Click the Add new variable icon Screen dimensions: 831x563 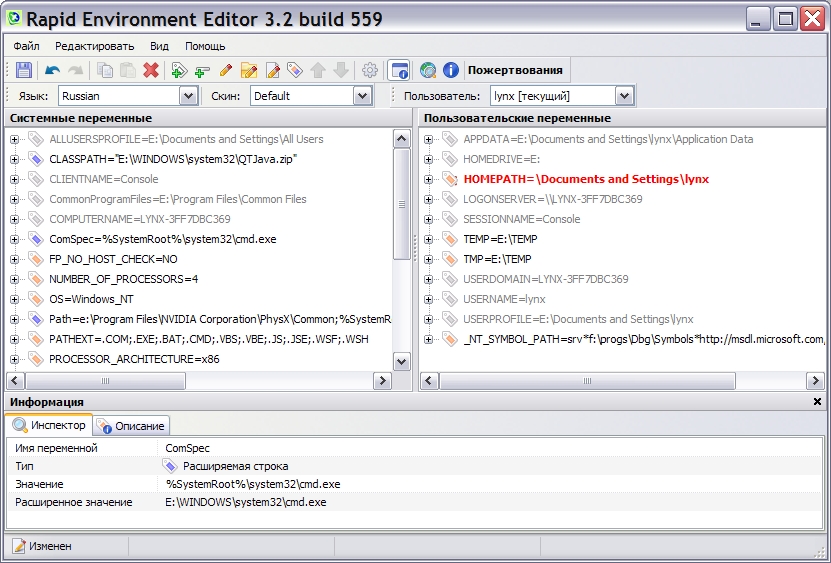click(x=179, y=70)
